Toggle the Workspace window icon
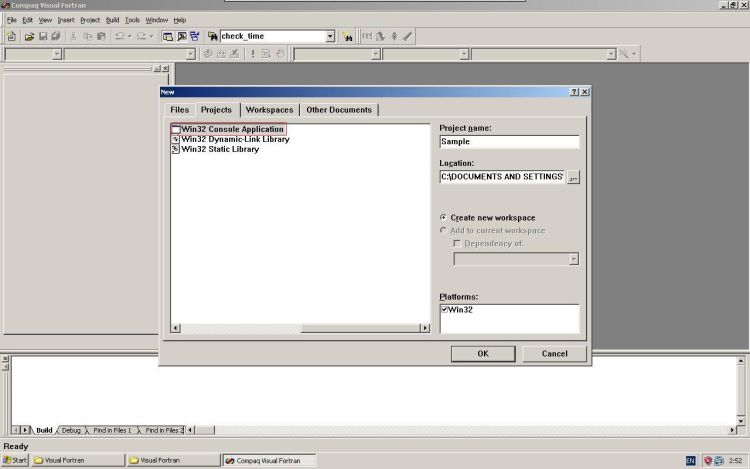Screen dimensions: 750x469 pos(167,36)
